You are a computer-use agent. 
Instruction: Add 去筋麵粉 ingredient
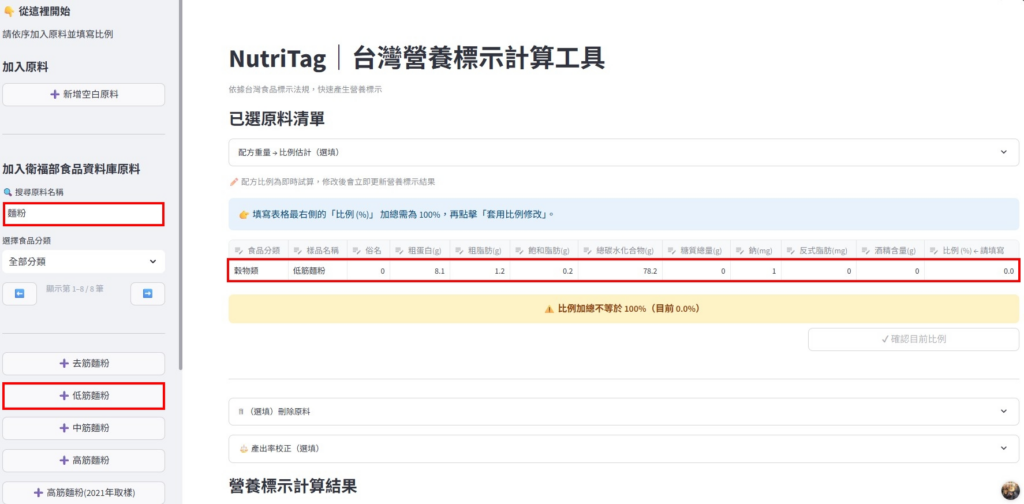84,364
